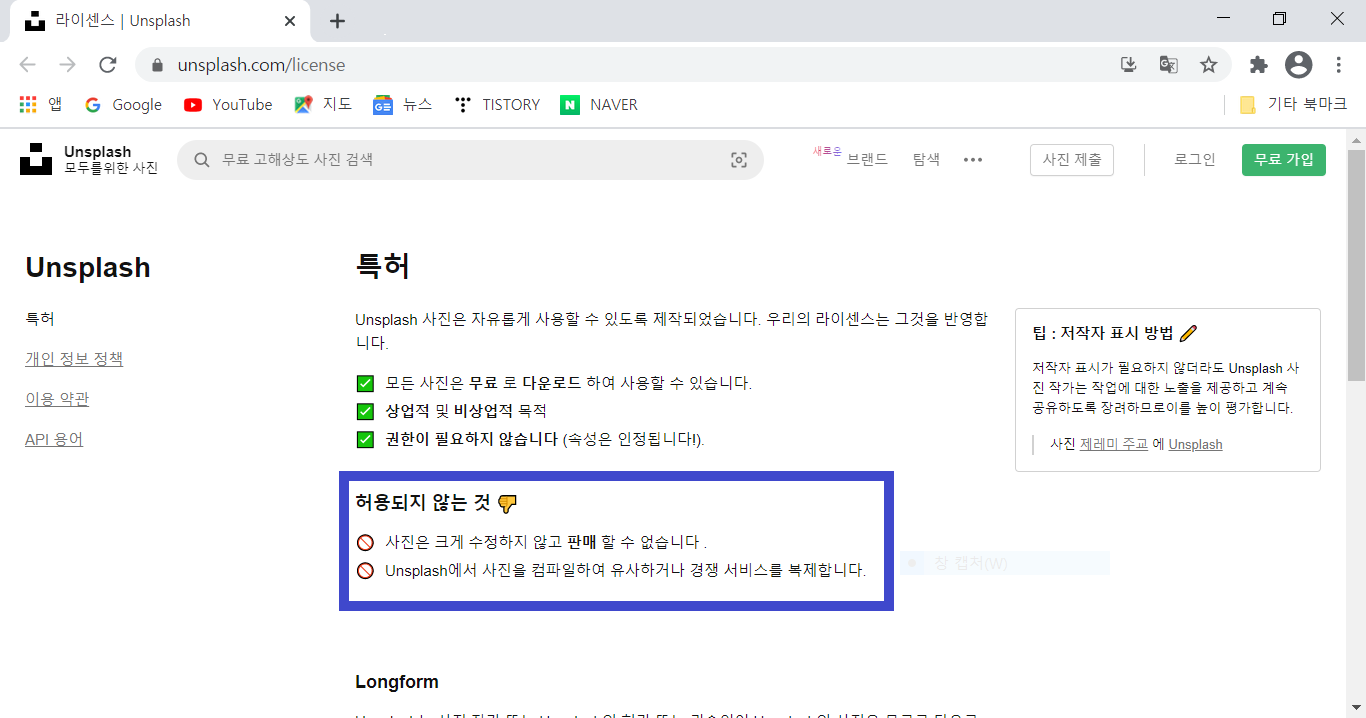Select 특허 in the sidebar
Viewport: 1366px width, 718px height.
pos(40,319)
